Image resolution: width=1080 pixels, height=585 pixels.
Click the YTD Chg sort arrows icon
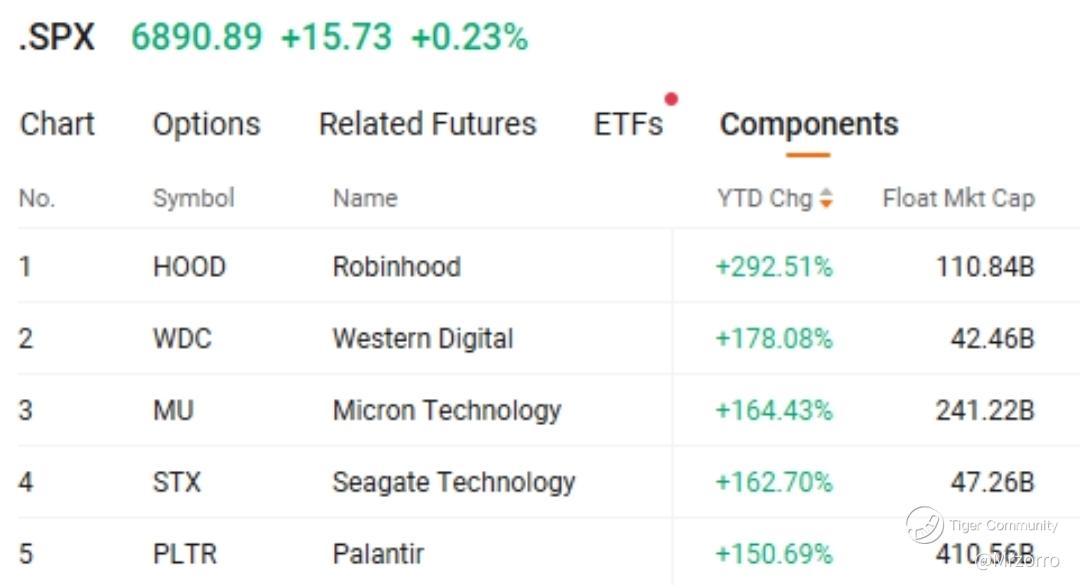tap(826, 199)
